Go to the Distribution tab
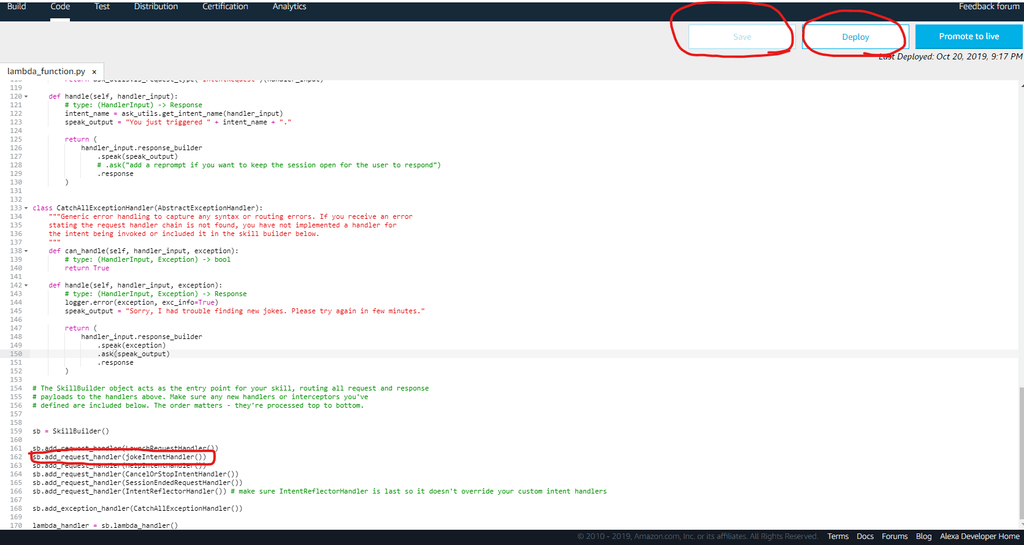The image size is (1024, 545). point(156,7)
